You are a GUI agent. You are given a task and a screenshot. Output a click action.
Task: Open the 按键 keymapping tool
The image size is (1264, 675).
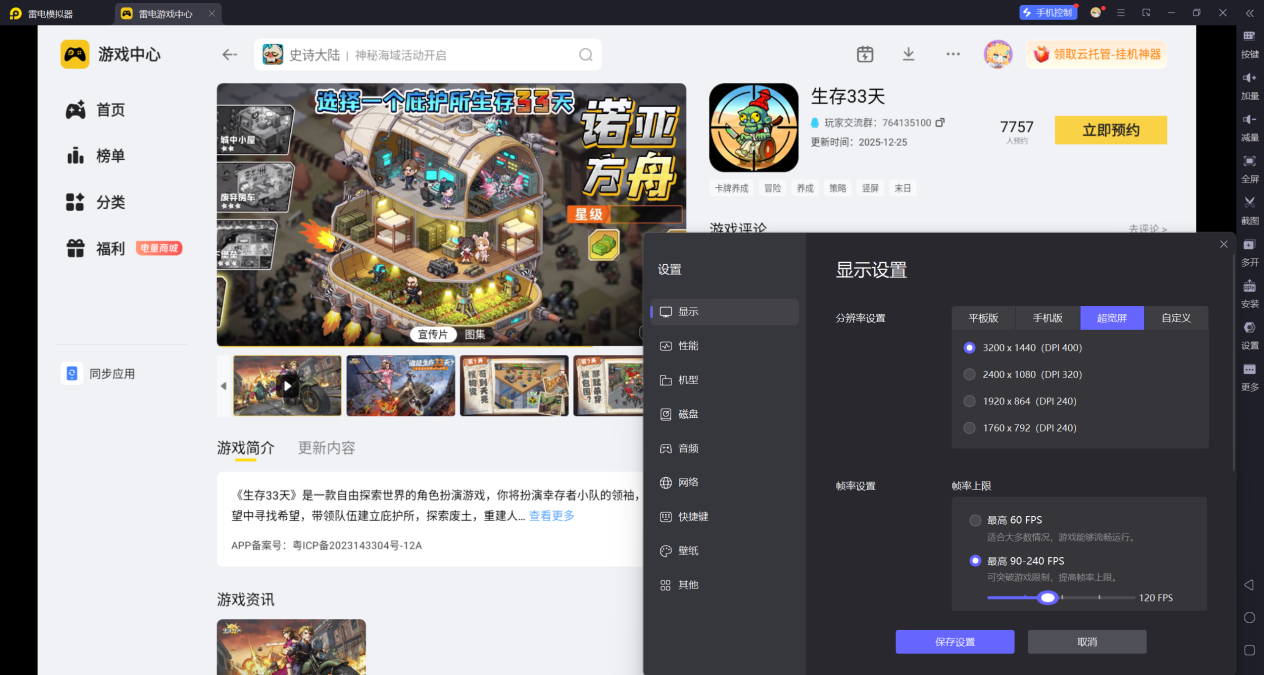pyautogui.click(x=1249, y=44)
